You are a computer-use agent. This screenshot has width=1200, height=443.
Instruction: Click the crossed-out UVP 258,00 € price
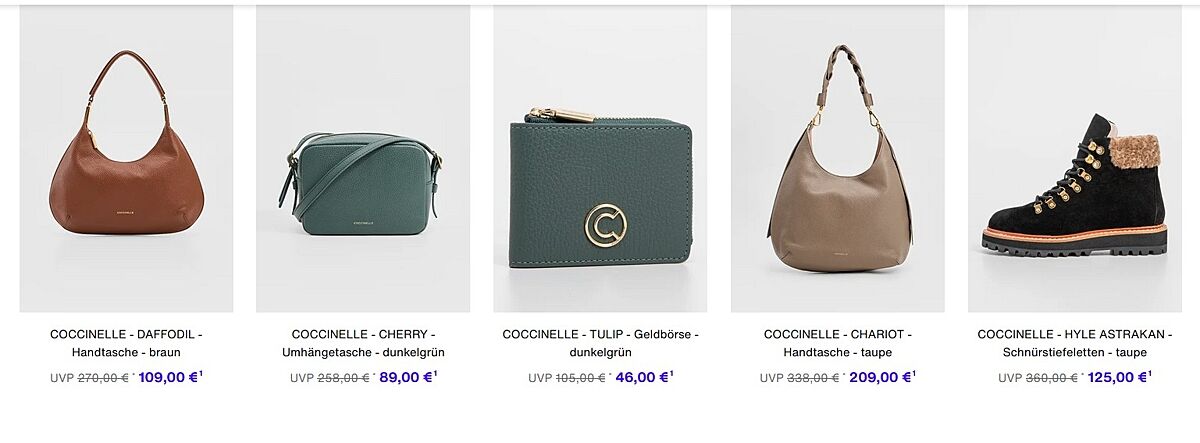tap(330, 378)
